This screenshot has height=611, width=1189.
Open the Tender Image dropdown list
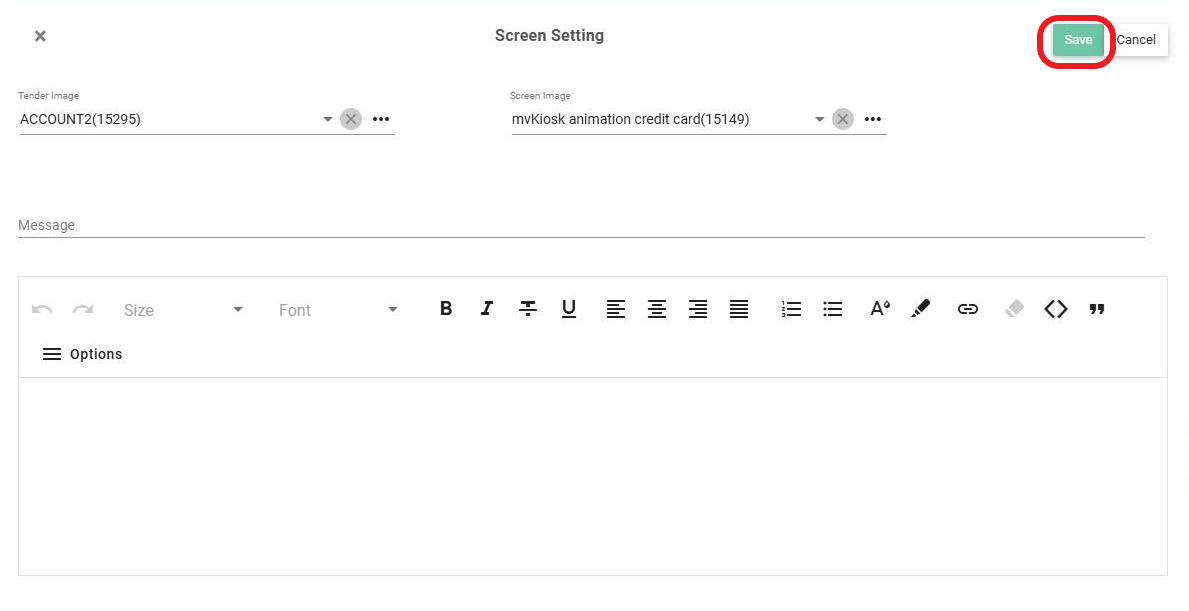[327, 120]
